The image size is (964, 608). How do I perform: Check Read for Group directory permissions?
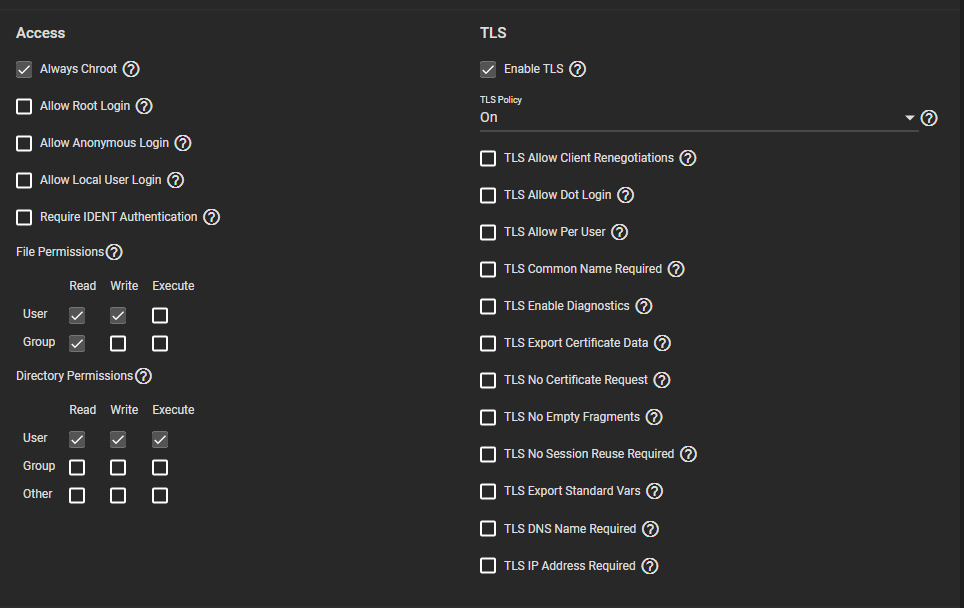click(x=77, y=468)
